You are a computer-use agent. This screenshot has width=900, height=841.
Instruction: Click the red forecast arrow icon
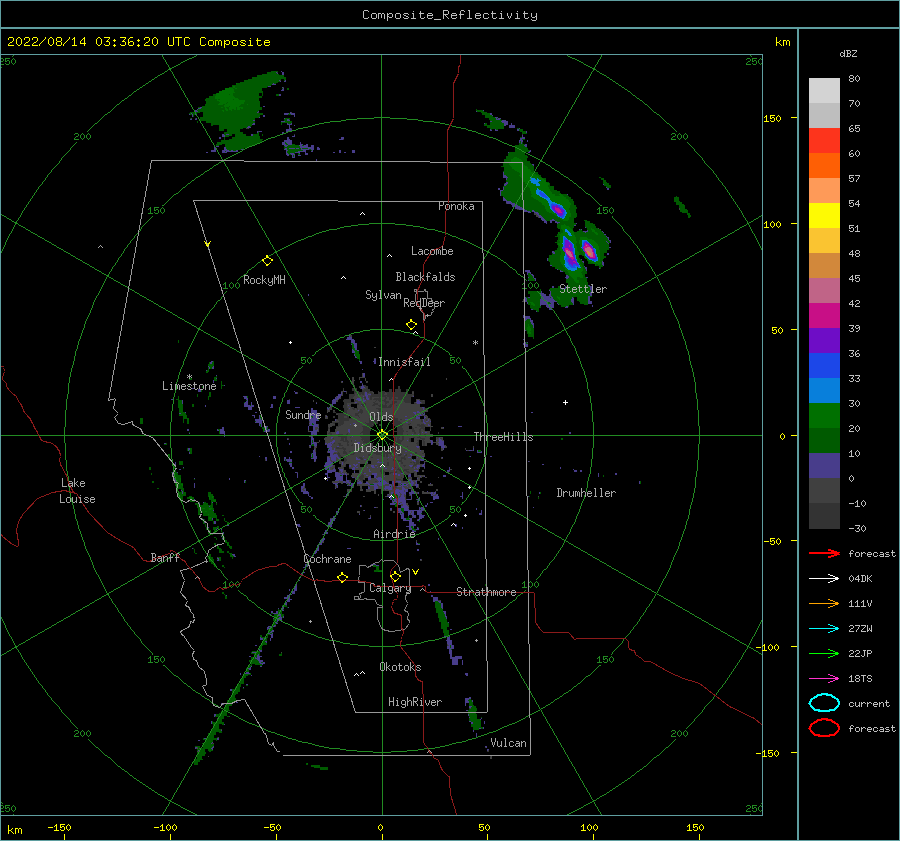[824, 553]
